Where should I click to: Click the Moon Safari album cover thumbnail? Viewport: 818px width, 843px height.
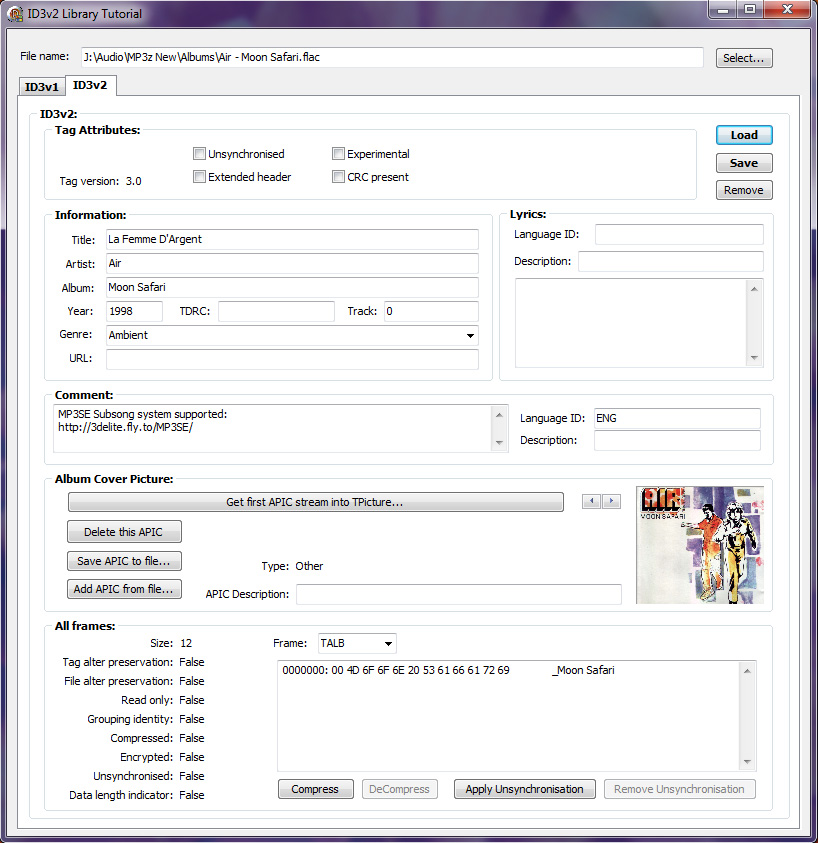click(700, 545)
